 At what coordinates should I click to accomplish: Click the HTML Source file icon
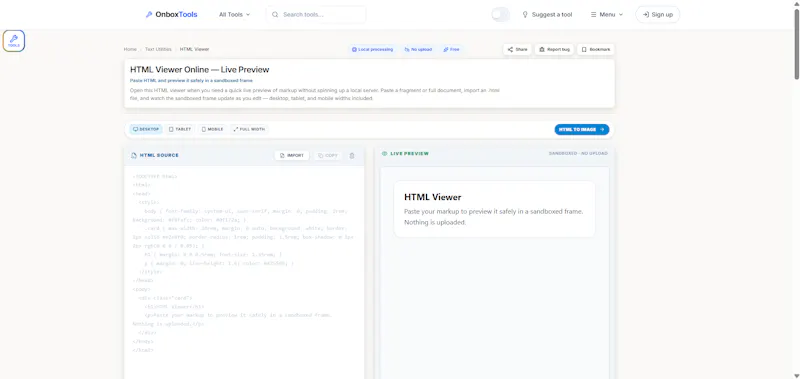coord(134,156)
